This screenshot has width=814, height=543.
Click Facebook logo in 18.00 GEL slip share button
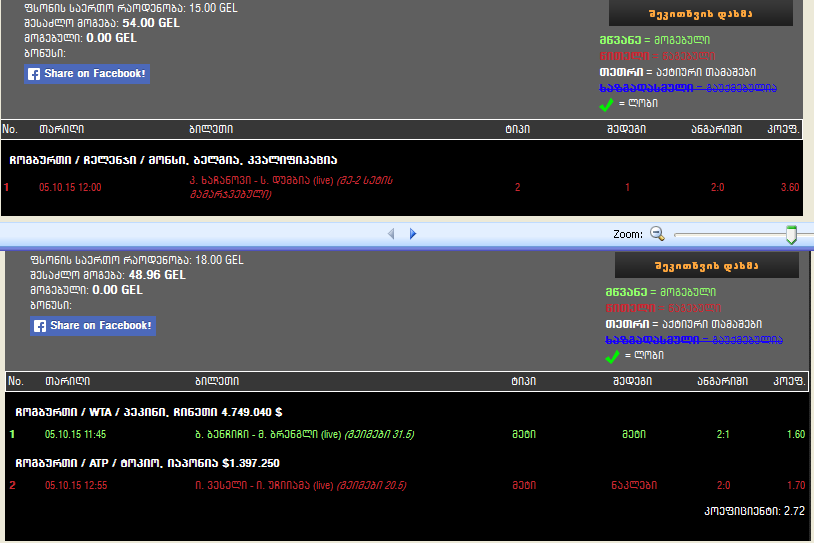pos(40,326)
